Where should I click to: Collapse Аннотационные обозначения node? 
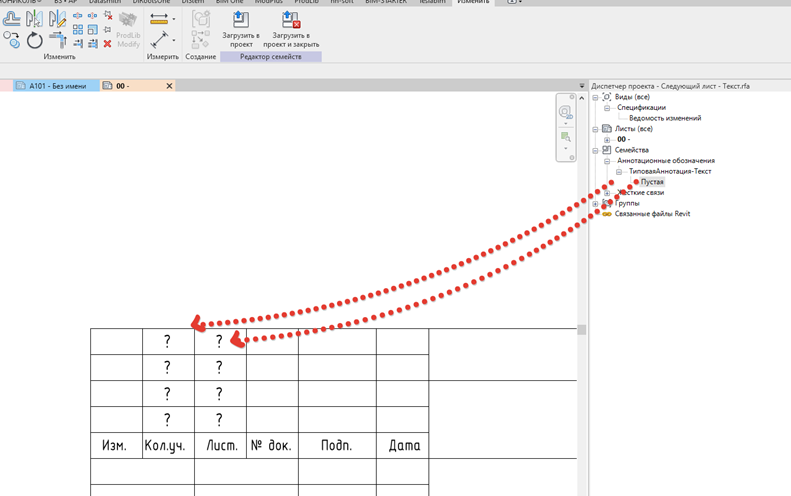tap(607, 161)
